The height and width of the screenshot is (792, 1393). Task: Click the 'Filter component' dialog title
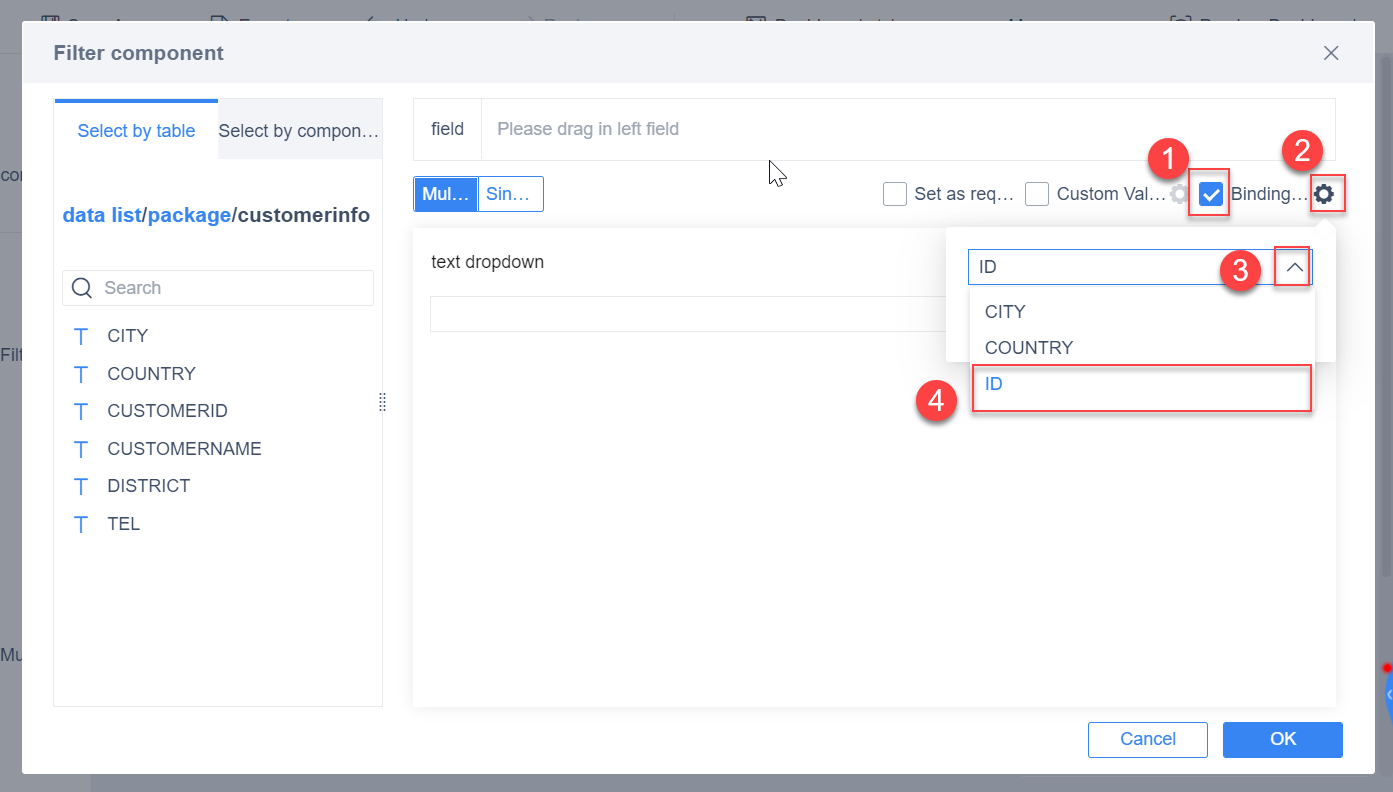139,53
